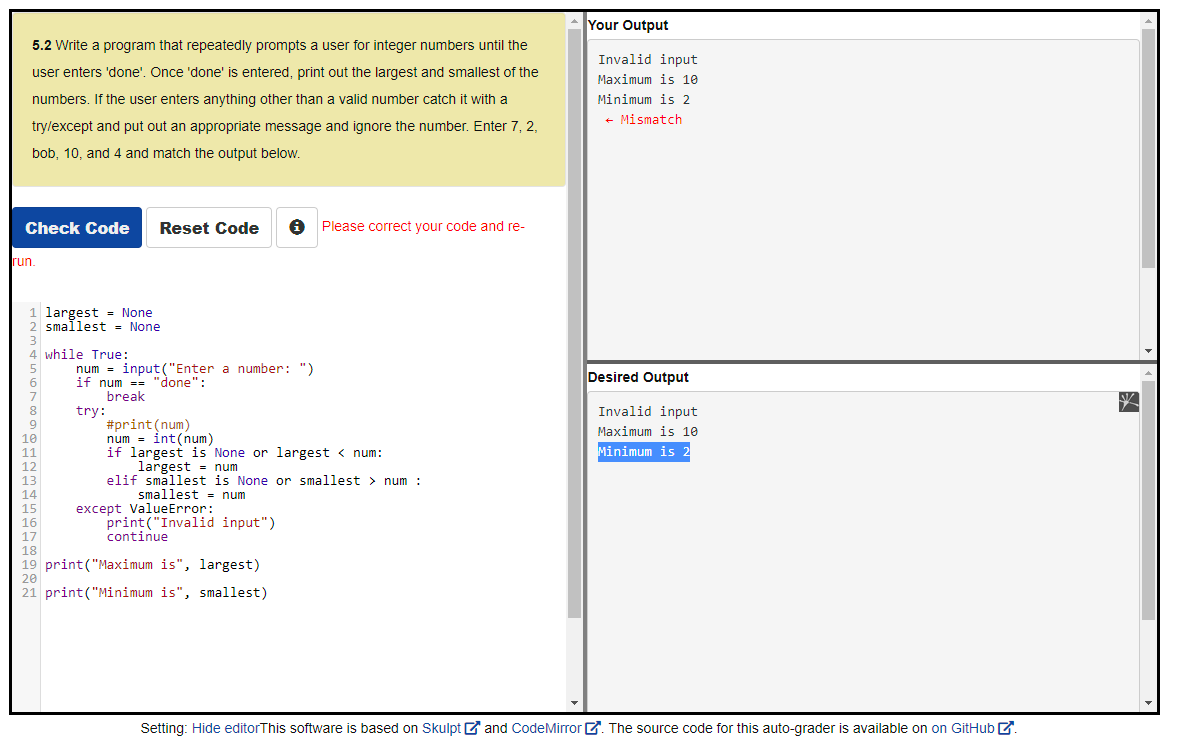1195x755 pixels.
Task: Click the print("Invalid input") line
Action: pyautogui.click(x=191, y=523)
